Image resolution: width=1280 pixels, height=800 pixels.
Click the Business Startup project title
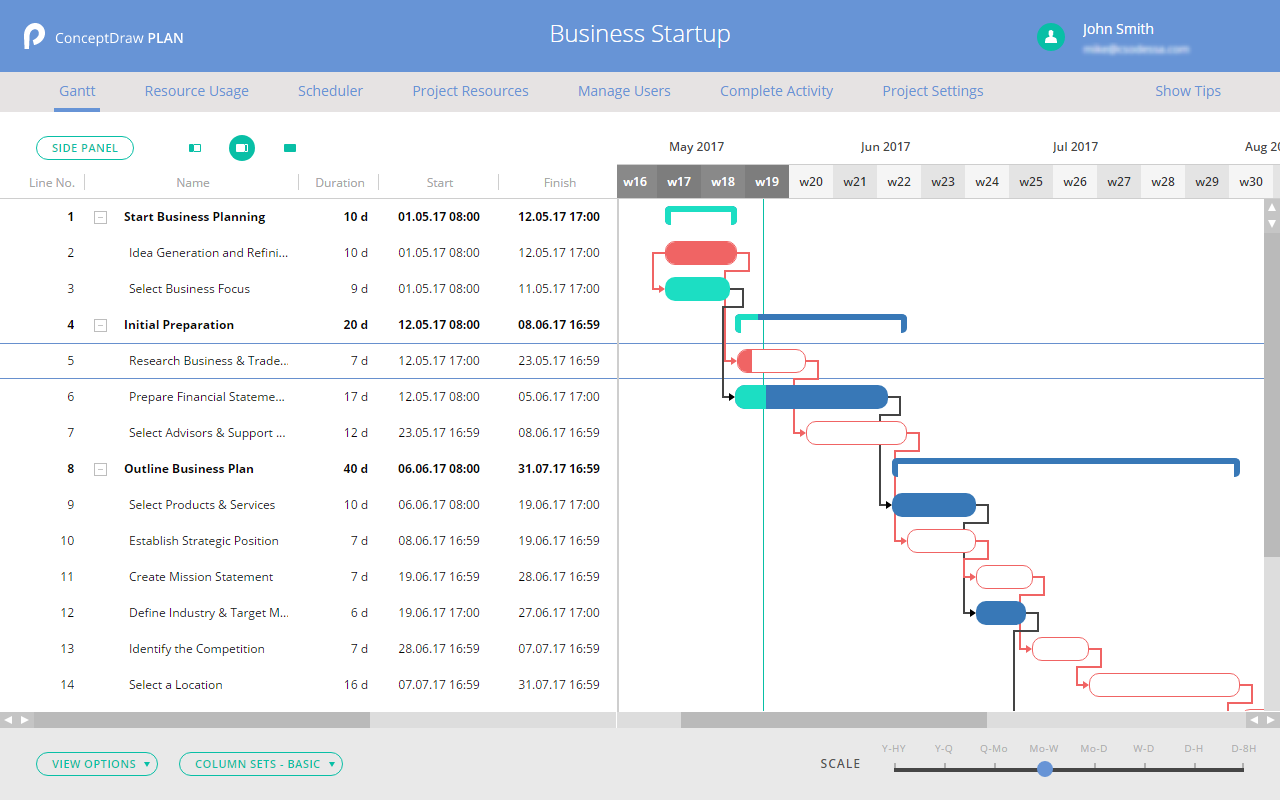click(640, 34)
